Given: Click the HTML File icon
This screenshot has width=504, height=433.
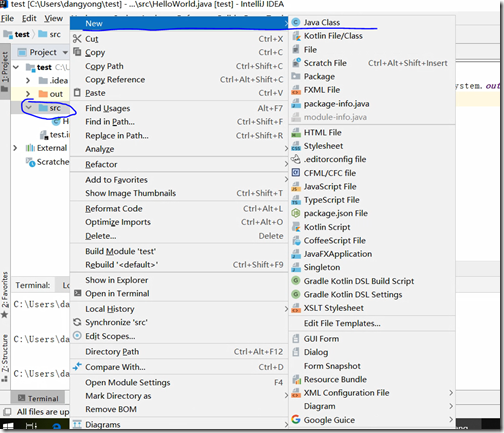Looking at the screenshot, I should coord(296,133).
